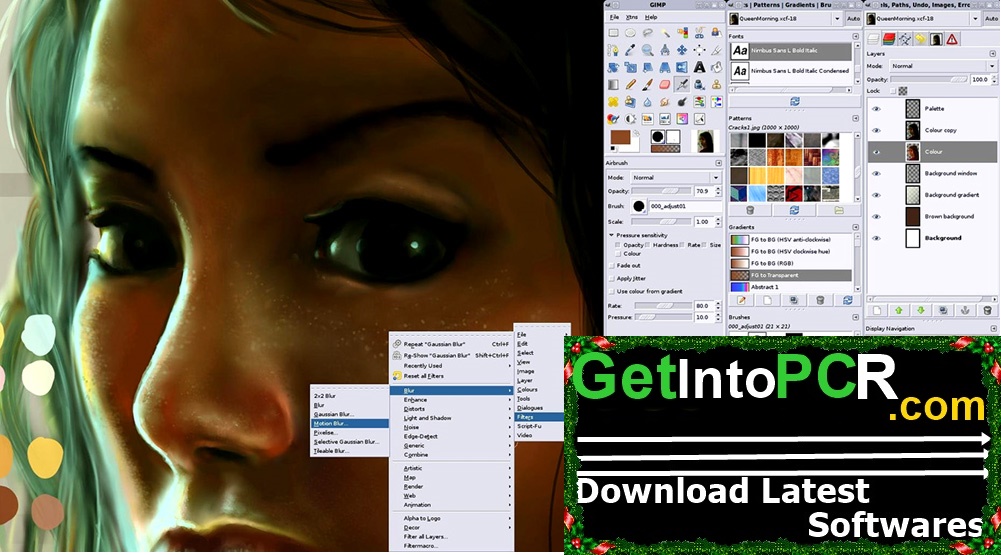Click the edit gradient pencil icon

click(742, 300)
